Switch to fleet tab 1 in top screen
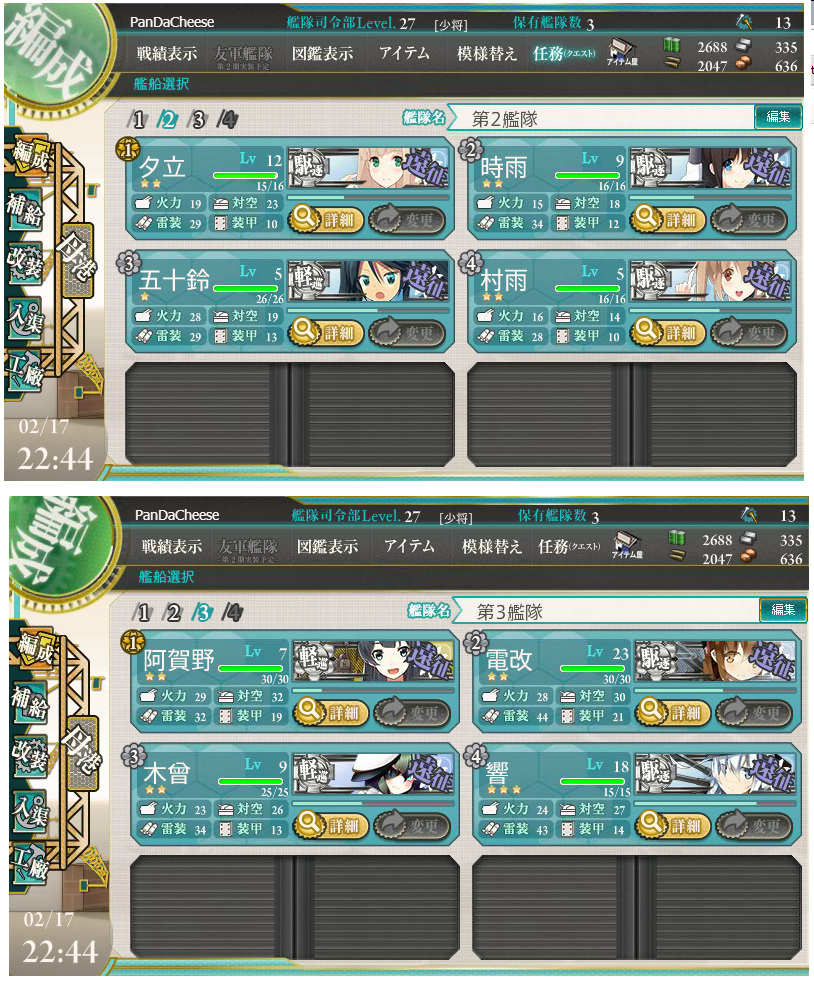This screenshot has width=814, height=984. click(x=137, y=119)
